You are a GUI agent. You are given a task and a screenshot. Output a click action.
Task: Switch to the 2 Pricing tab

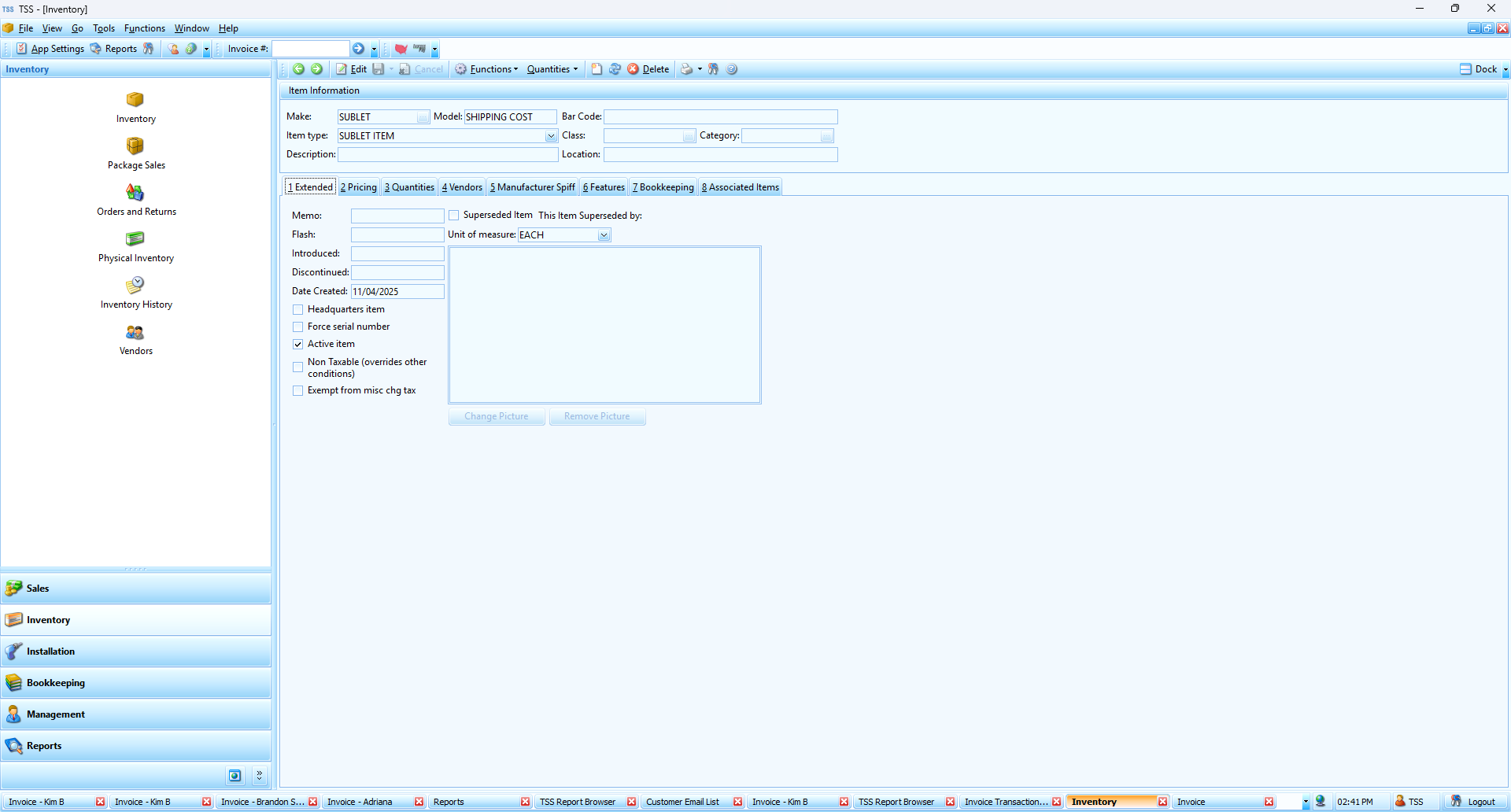(359, 187)
